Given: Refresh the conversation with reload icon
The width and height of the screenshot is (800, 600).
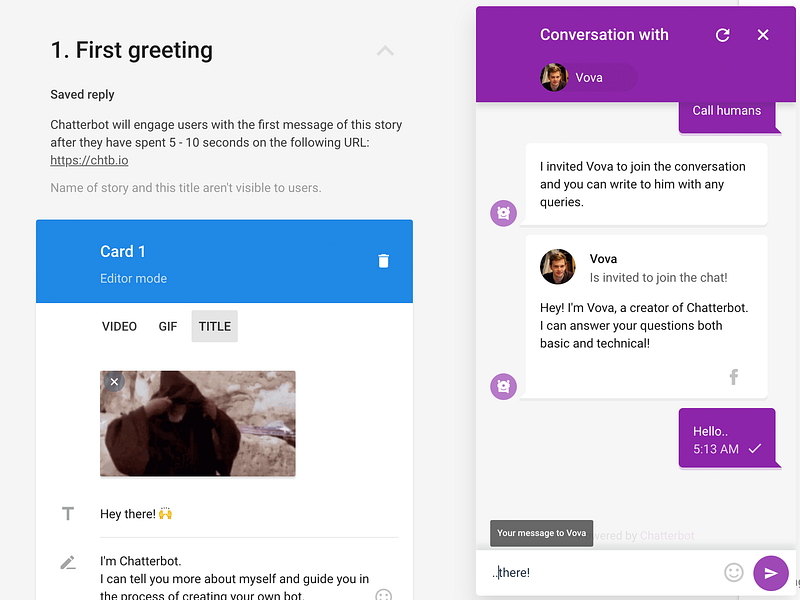Looking at the screenshot, I should (722, 35).
